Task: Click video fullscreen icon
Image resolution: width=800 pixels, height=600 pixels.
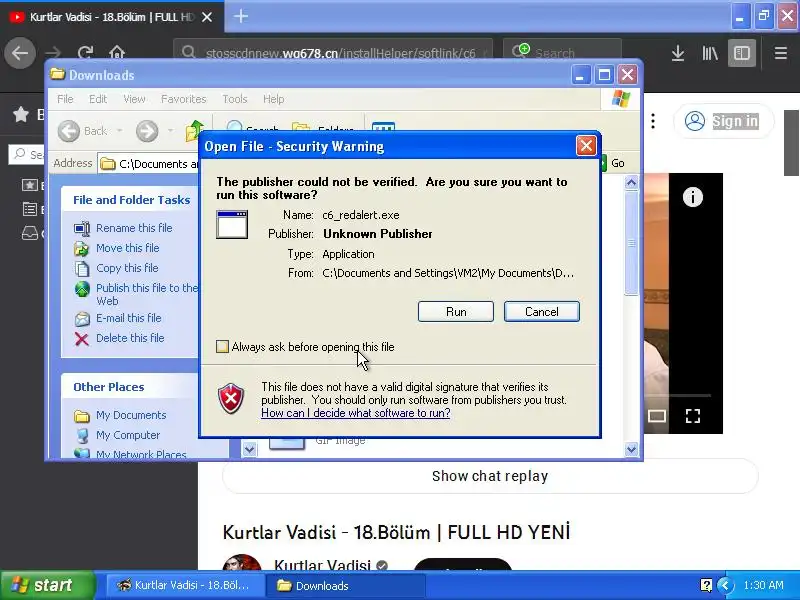Action: 692,416
